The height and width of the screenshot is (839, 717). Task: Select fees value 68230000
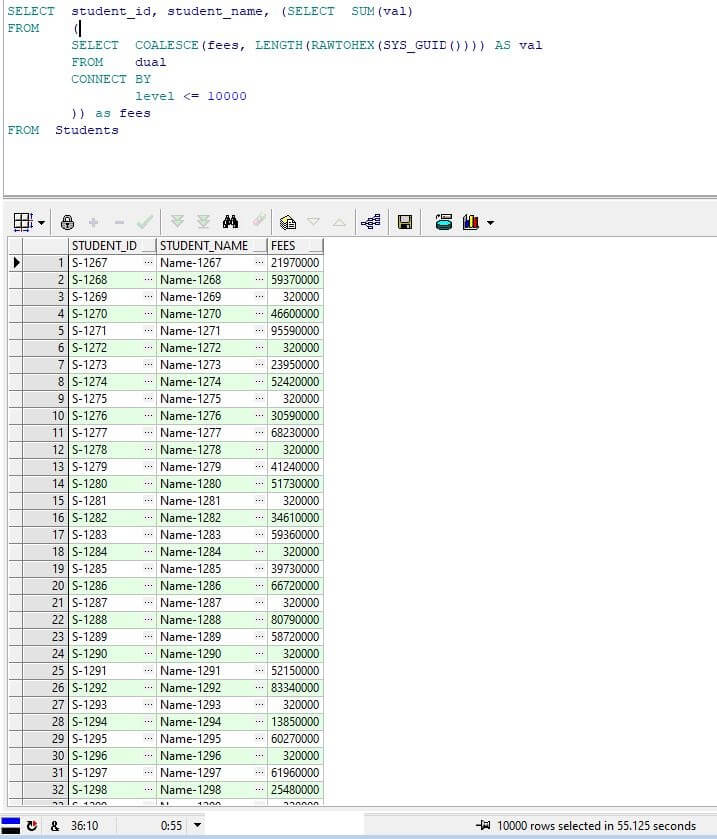click(295, 433)
